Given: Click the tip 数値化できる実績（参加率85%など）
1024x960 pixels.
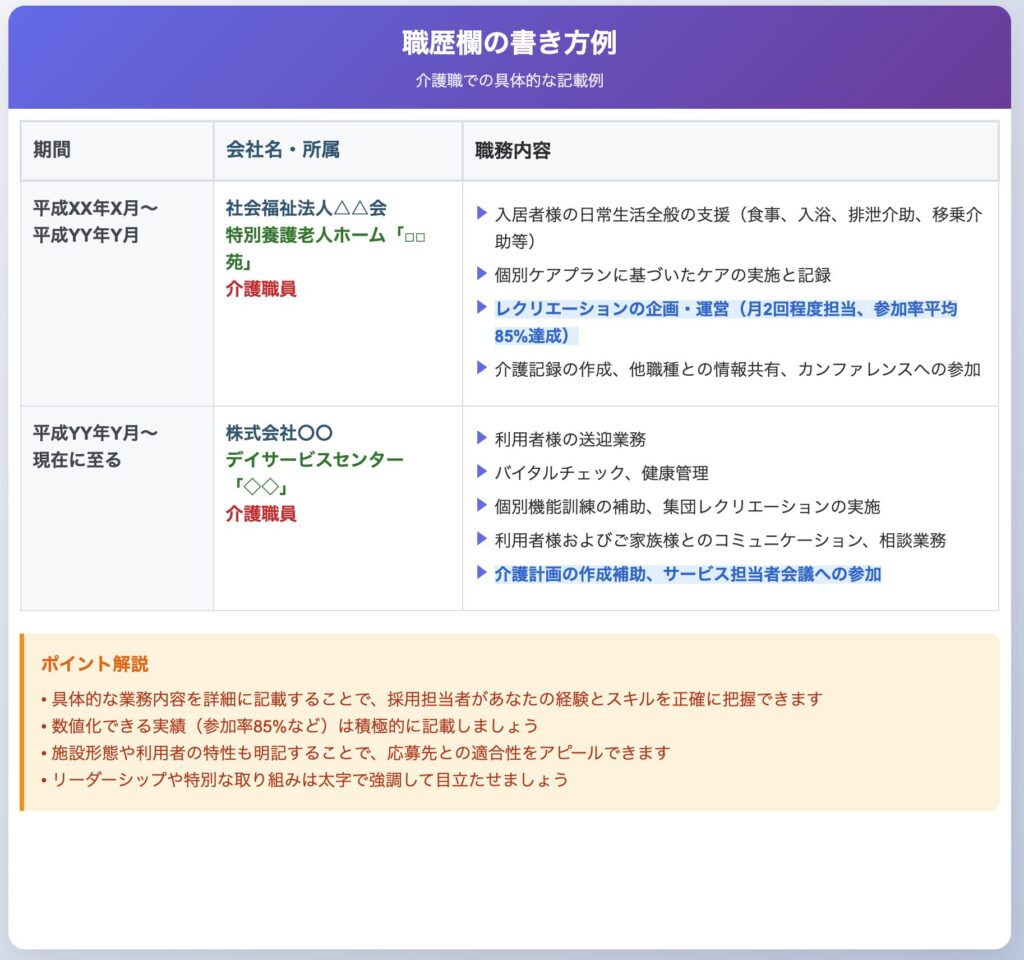Looking at the screenshot, I should pos(289,726).
